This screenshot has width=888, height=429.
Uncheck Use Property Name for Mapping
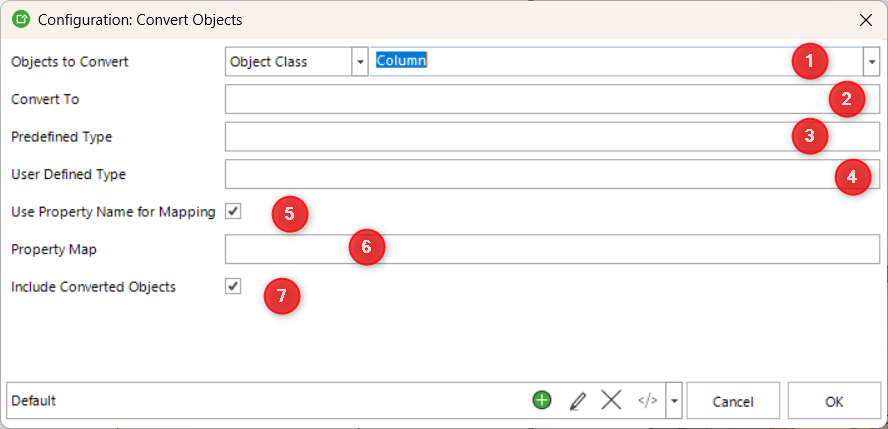(233, 211)
